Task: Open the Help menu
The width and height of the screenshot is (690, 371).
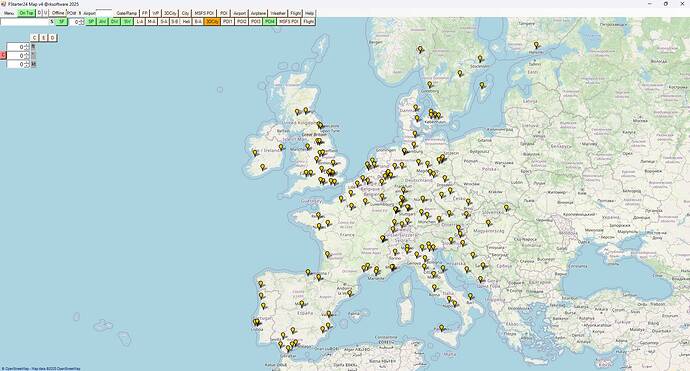Action: 309,13
